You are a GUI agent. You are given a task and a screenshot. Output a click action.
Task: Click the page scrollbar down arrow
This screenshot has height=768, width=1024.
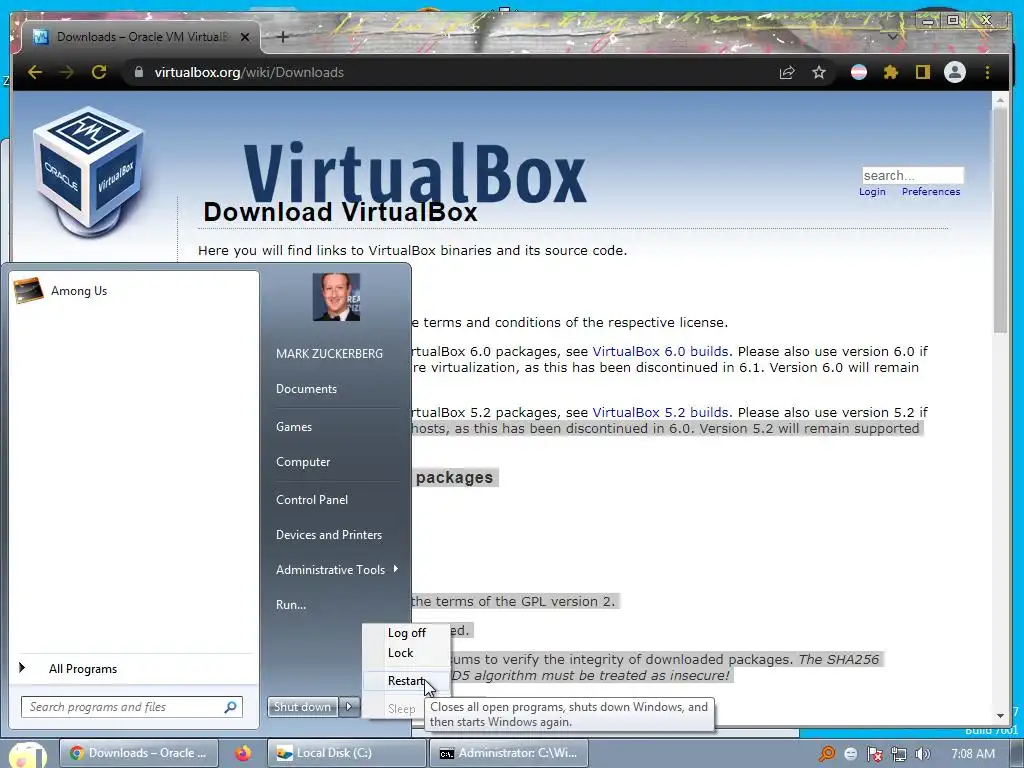tap(1000, 716)
